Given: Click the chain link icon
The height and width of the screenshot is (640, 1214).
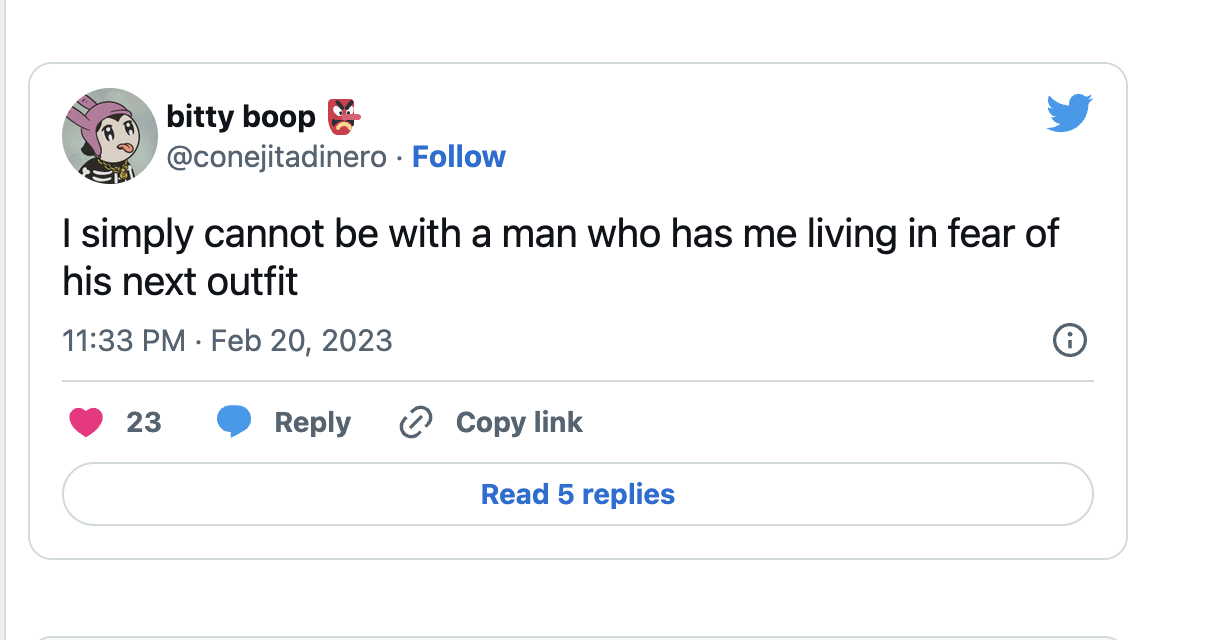Looking at the screenshot, I should coord(415,423).
